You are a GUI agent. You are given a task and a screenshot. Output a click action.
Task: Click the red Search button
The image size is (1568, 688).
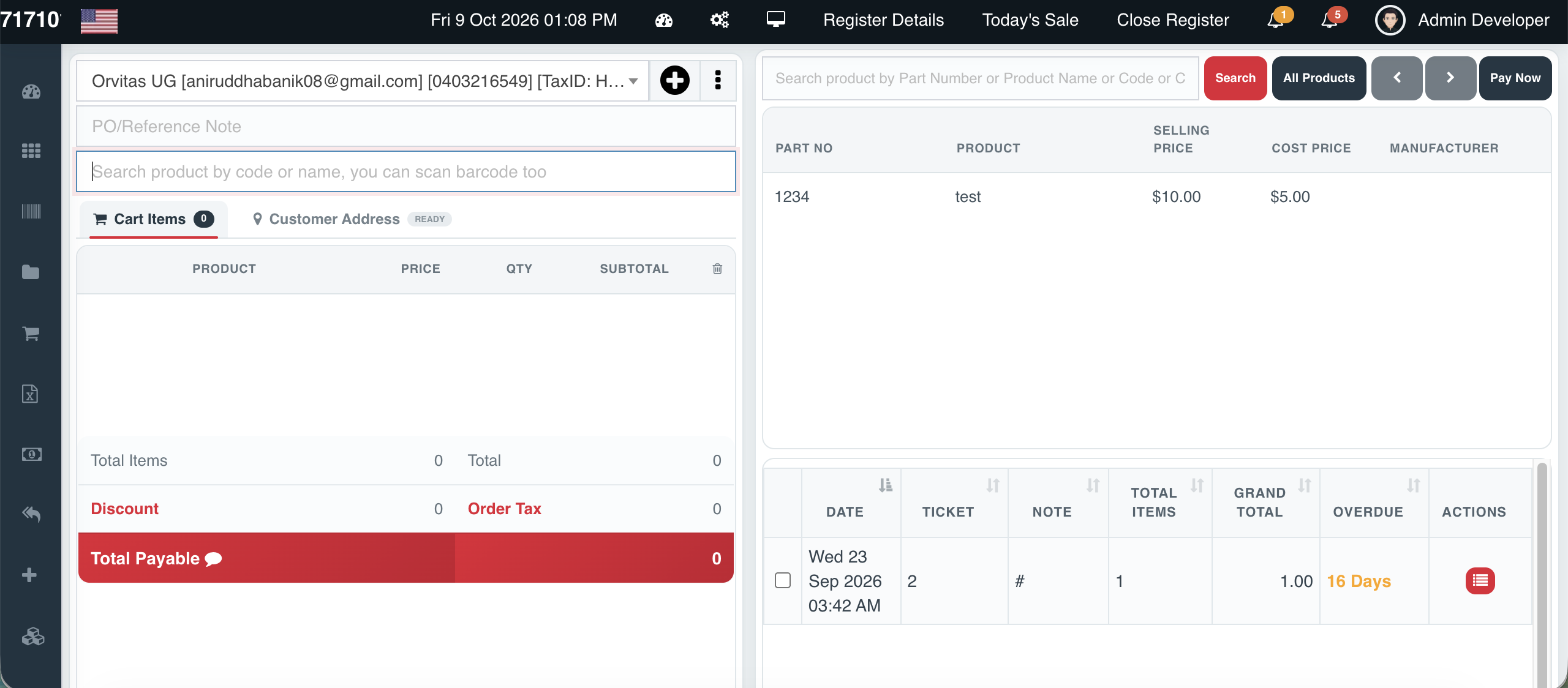pyautogui.click(x=1235, y=78)
